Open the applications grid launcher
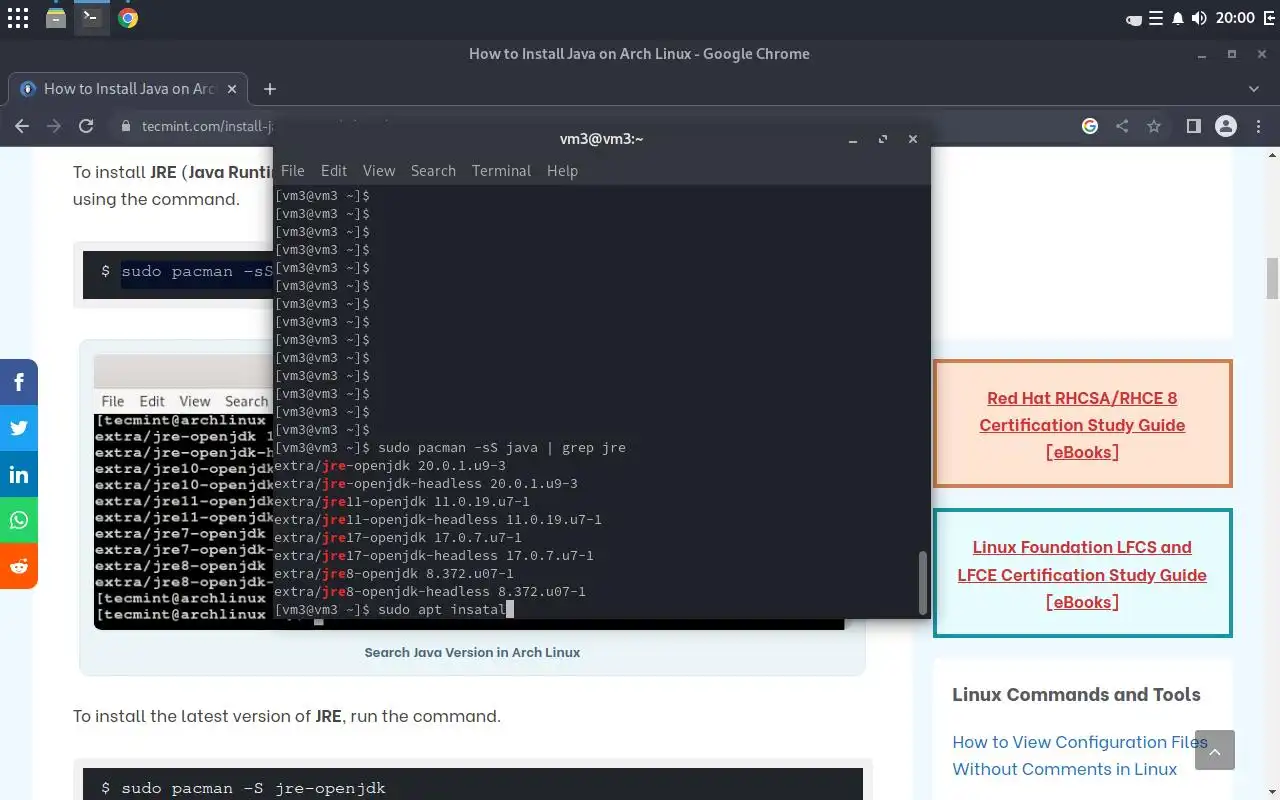1280x800 pixels. click(18, 18)
